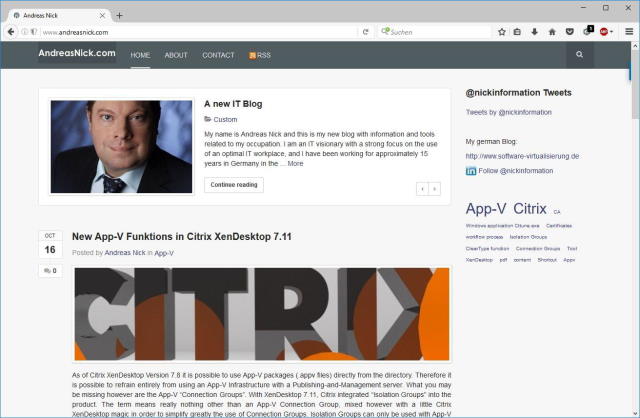Open the Firefox hamburger menu
This screenshot has width=640, height=418.
pos(629,32)
